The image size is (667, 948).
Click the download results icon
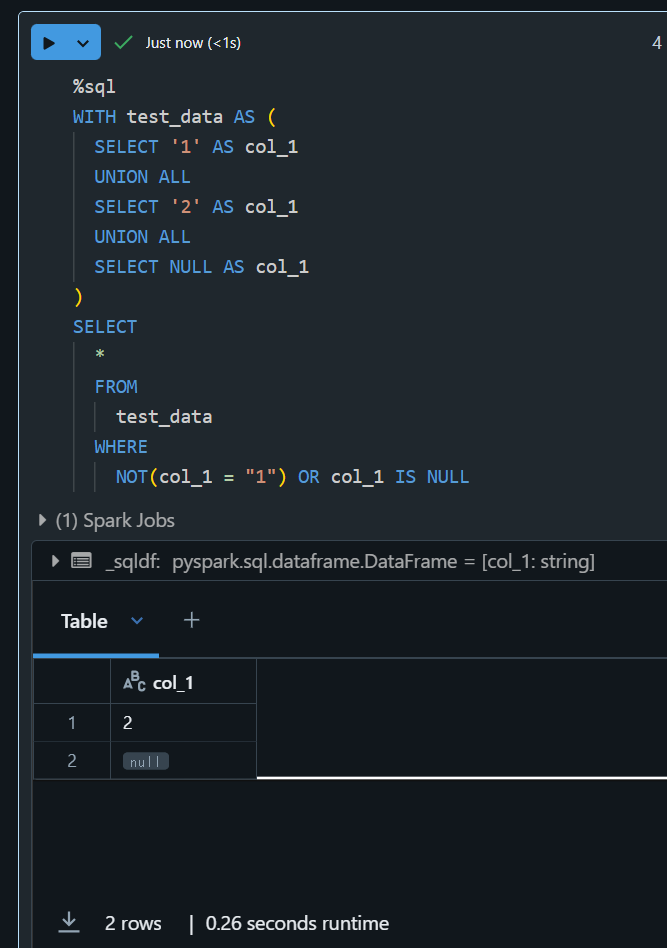(x=68, y=922)
